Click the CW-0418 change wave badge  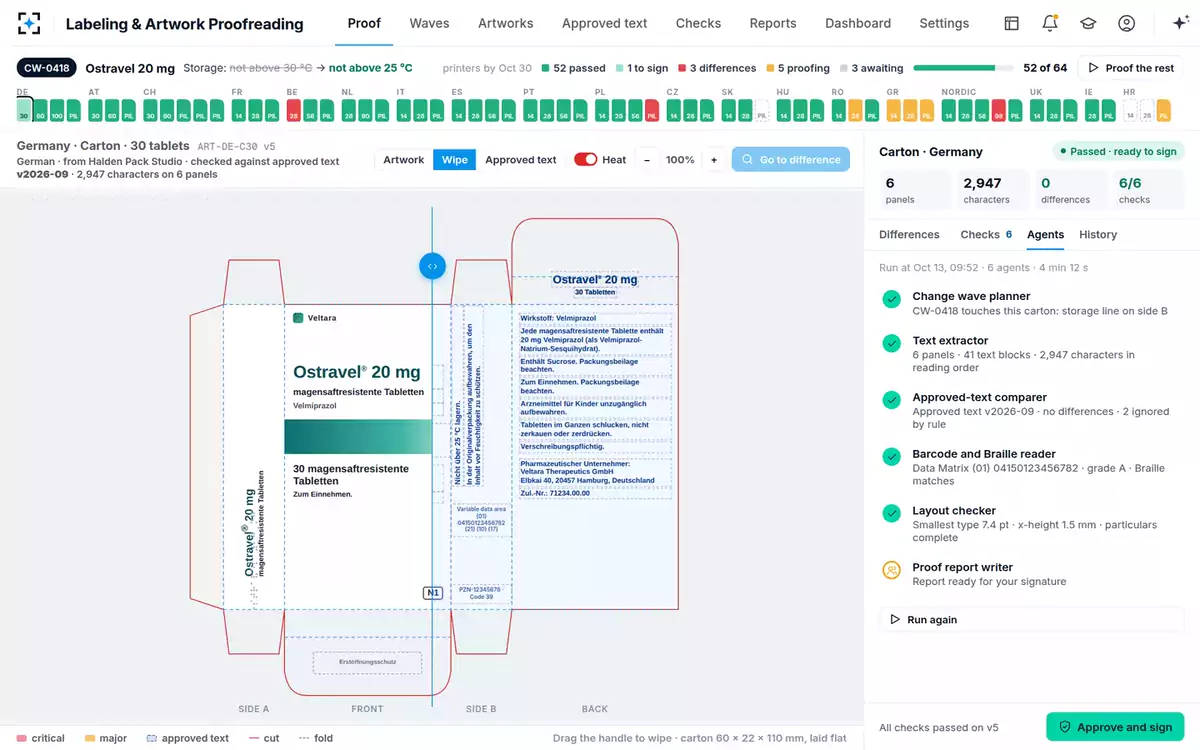(47, 68)
